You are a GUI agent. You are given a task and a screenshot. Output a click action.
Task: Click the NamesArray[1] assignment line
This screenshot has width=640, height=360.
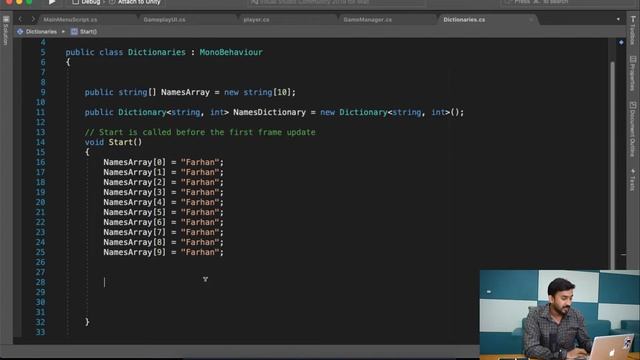click(x=163, y=172)
